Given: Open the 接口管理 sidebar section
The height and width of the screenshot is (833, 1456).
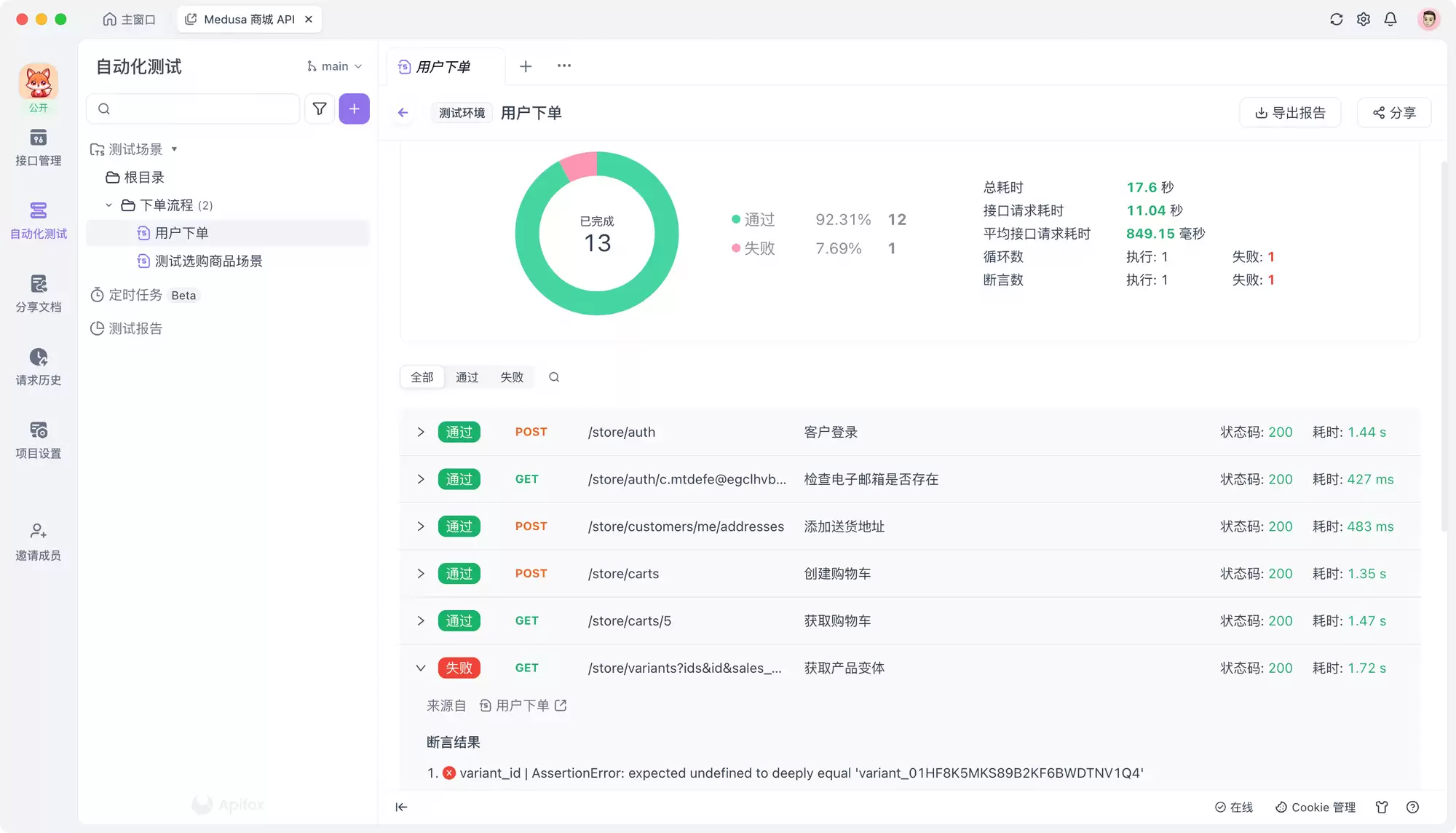Looking at the screenshot, I should [39, 148].
